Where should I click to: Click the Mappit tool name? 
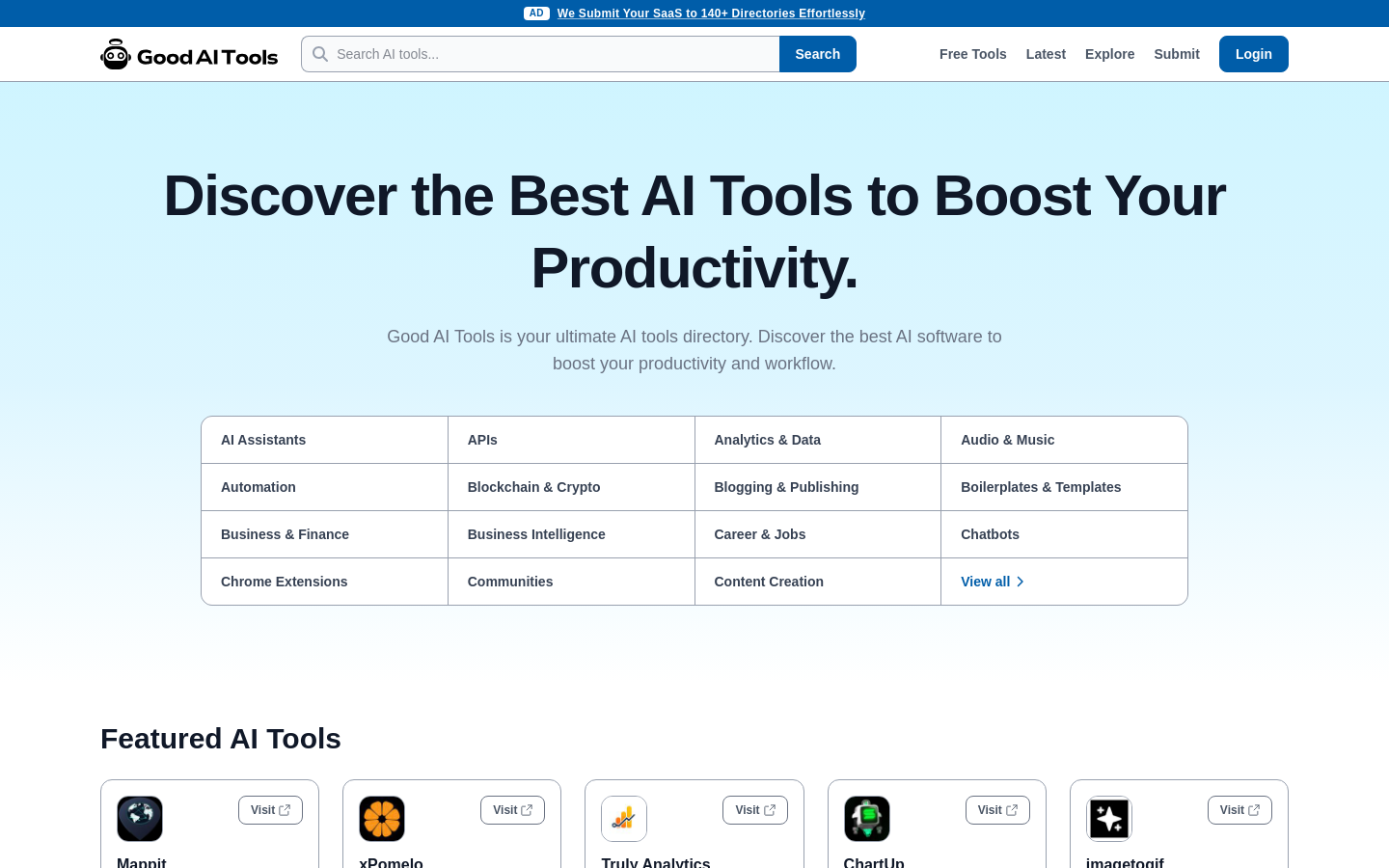(142, 862)
